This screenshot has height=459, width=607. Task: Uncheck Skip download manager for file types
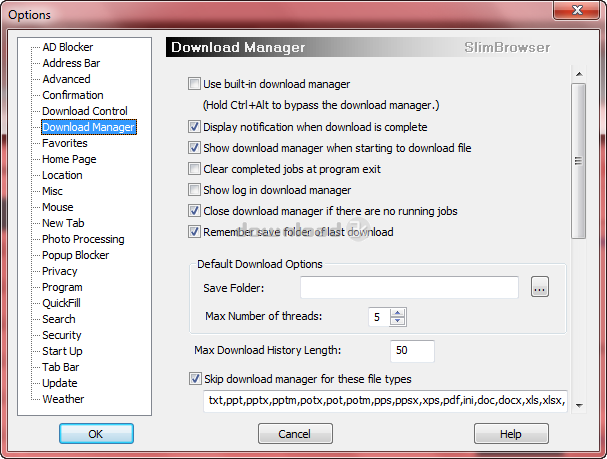coord(195,379)
